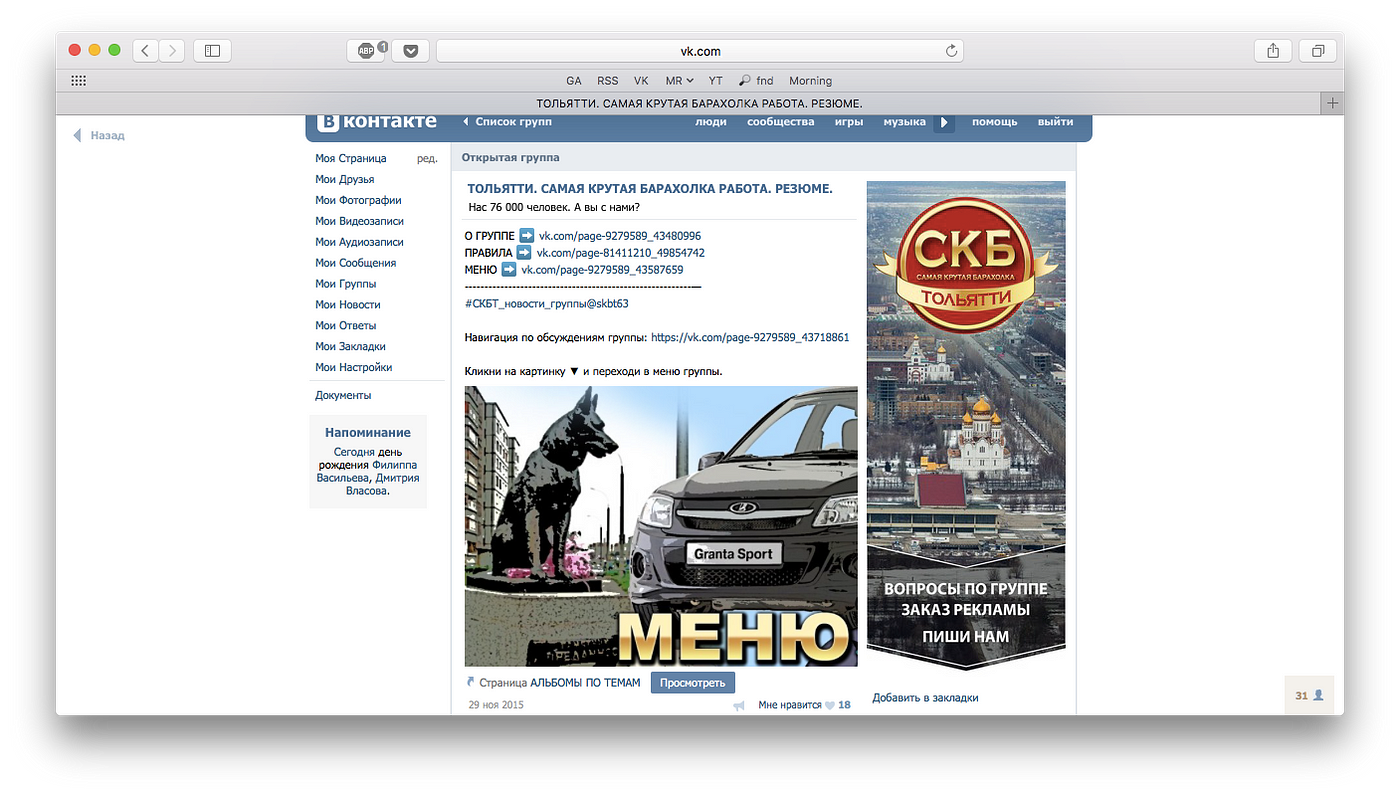This screenshot has width=1400, height=795.
Task: Open сообщества in VK header
Action: click(x=781, y=122)
